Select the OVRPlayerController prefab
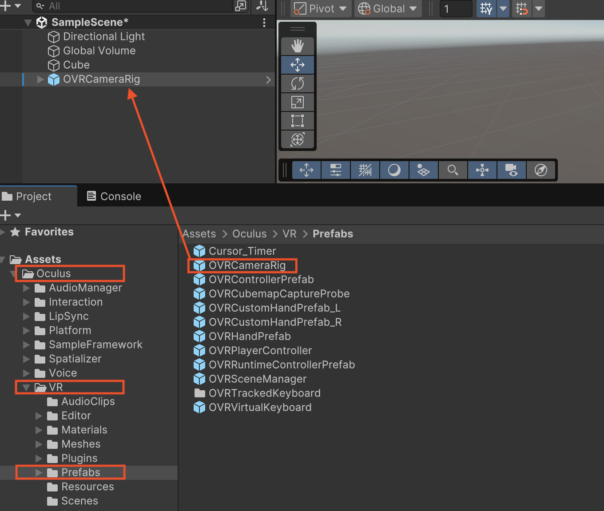604x511 pixels. [x=260, y=350]
